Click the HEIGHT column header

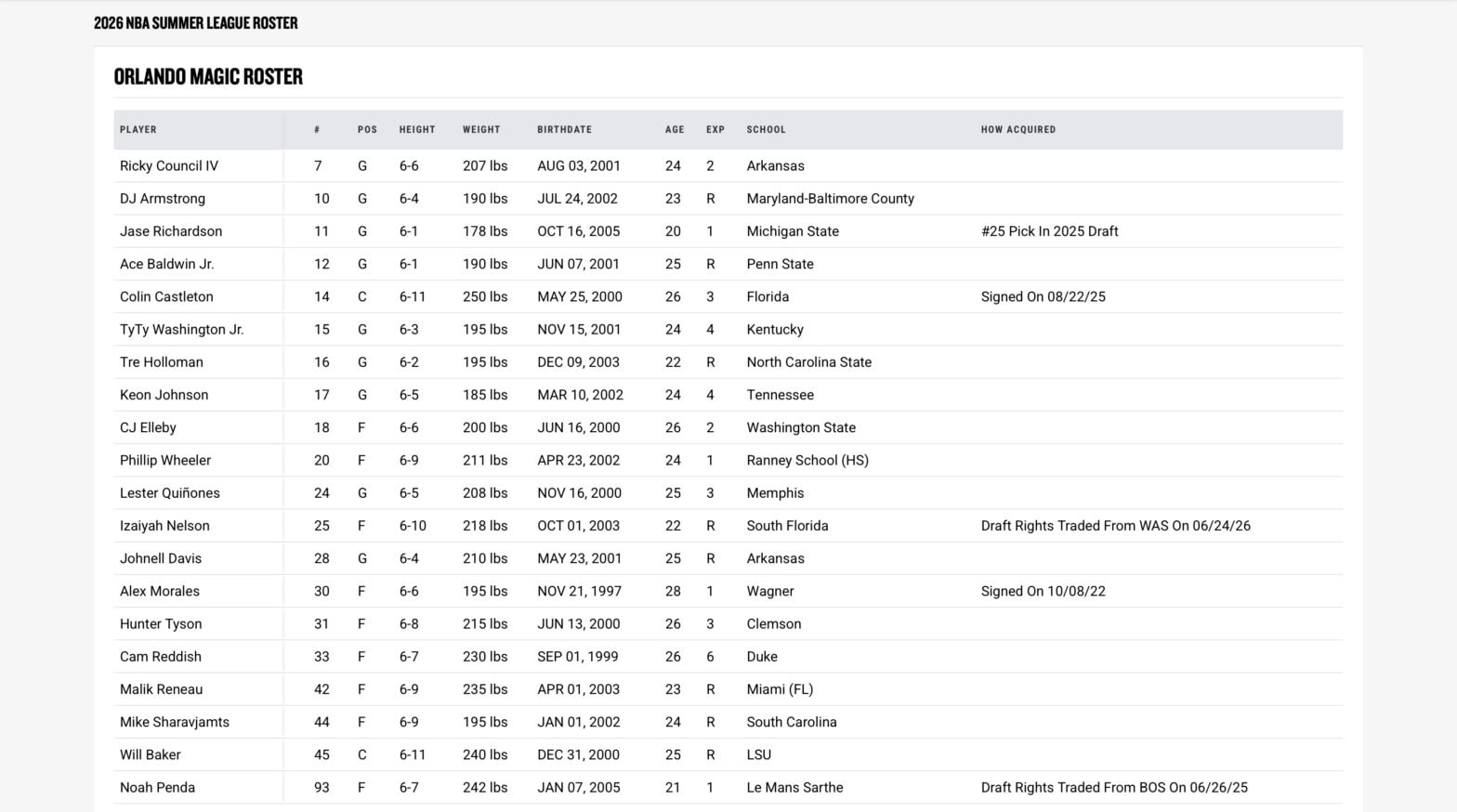pyautogui.click(x=417, y=130)
